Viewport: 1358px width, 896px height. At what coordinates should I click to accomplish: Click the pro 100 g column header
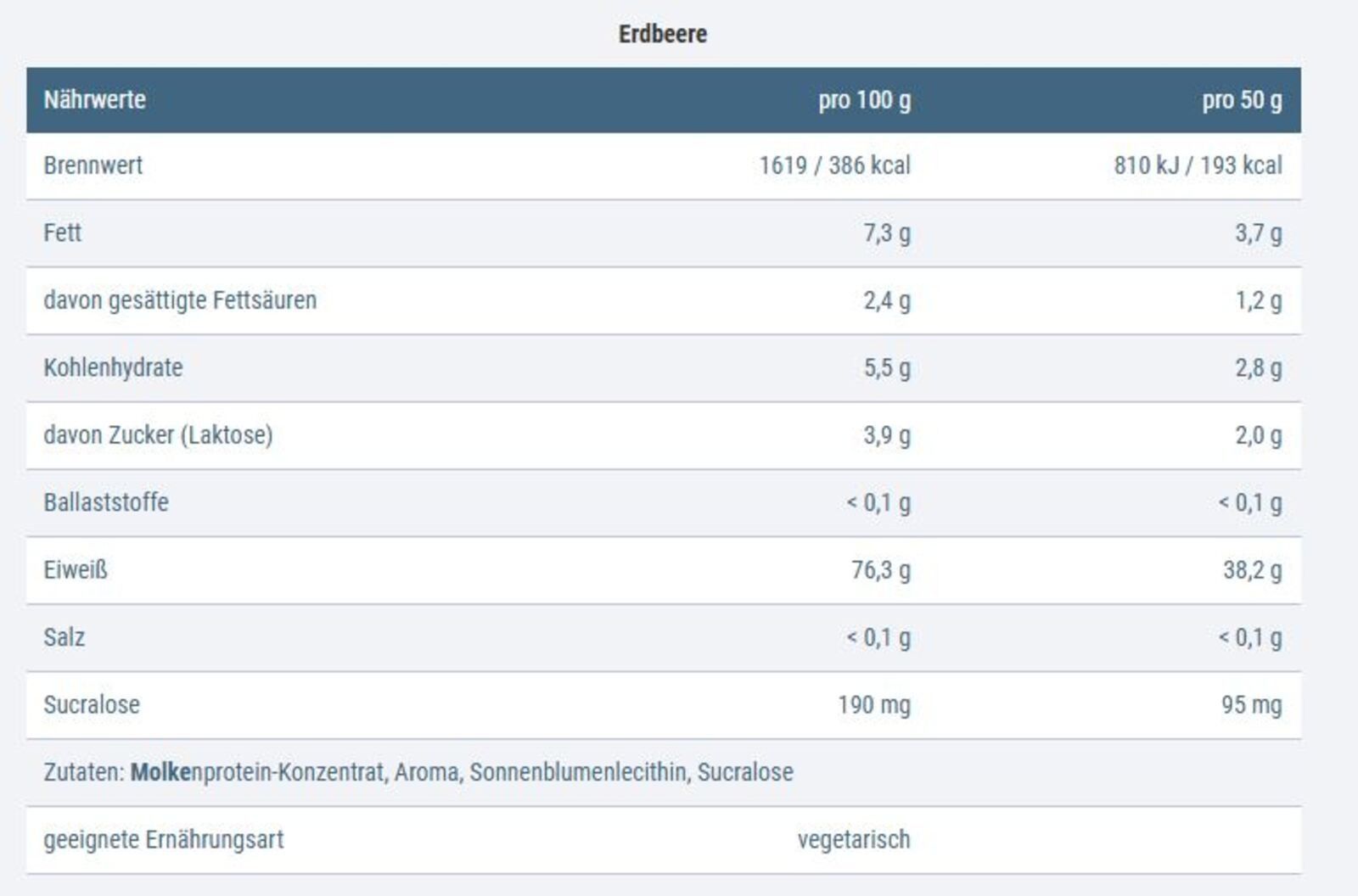[864, 100]
